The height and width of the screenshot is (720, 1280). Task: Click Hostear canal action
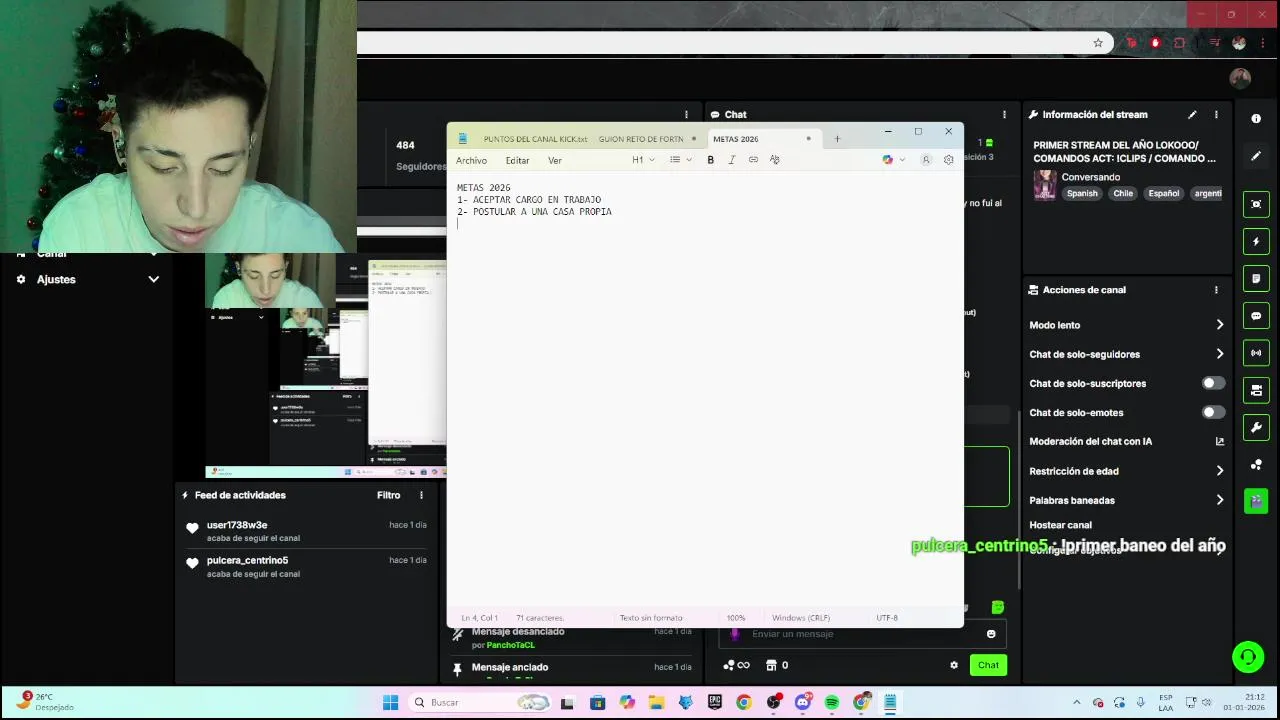click(x=1060, y=525)
